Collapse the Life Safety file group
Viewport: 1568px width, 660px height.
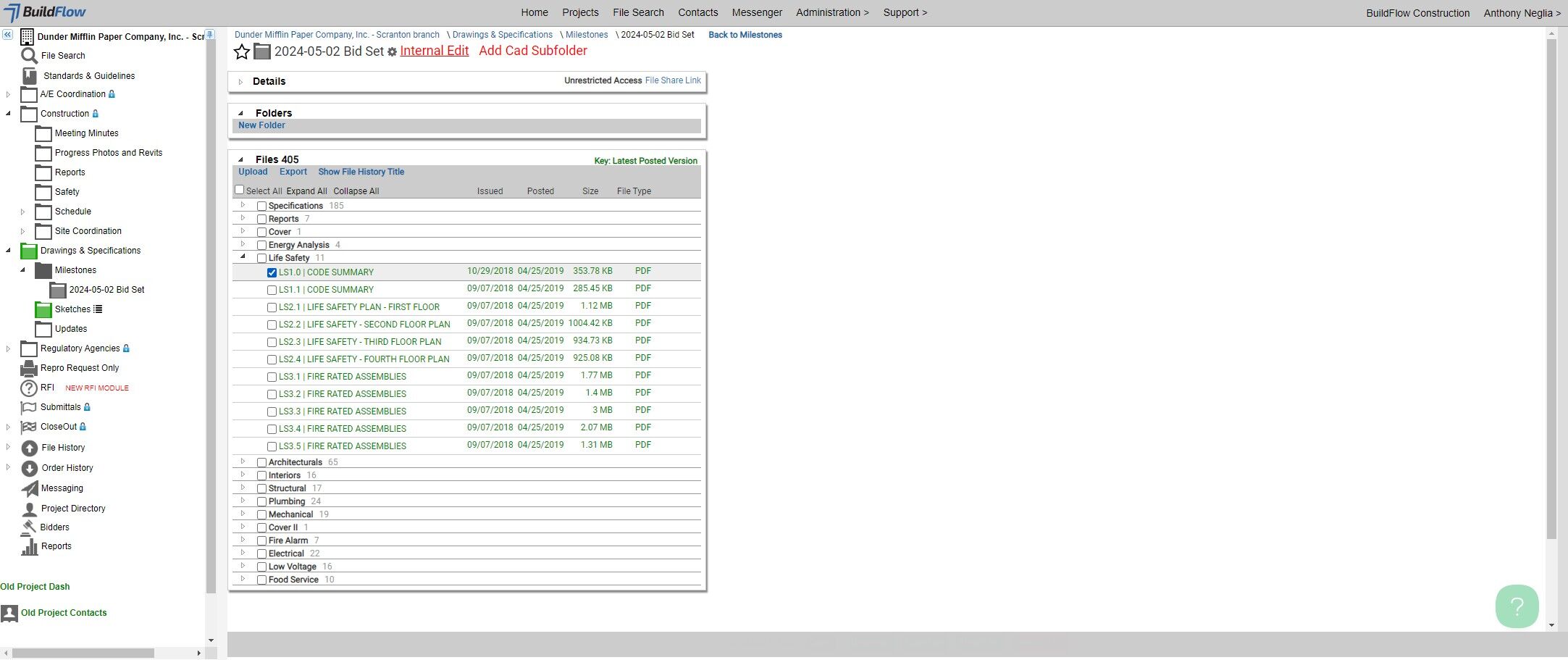point(243,257)
